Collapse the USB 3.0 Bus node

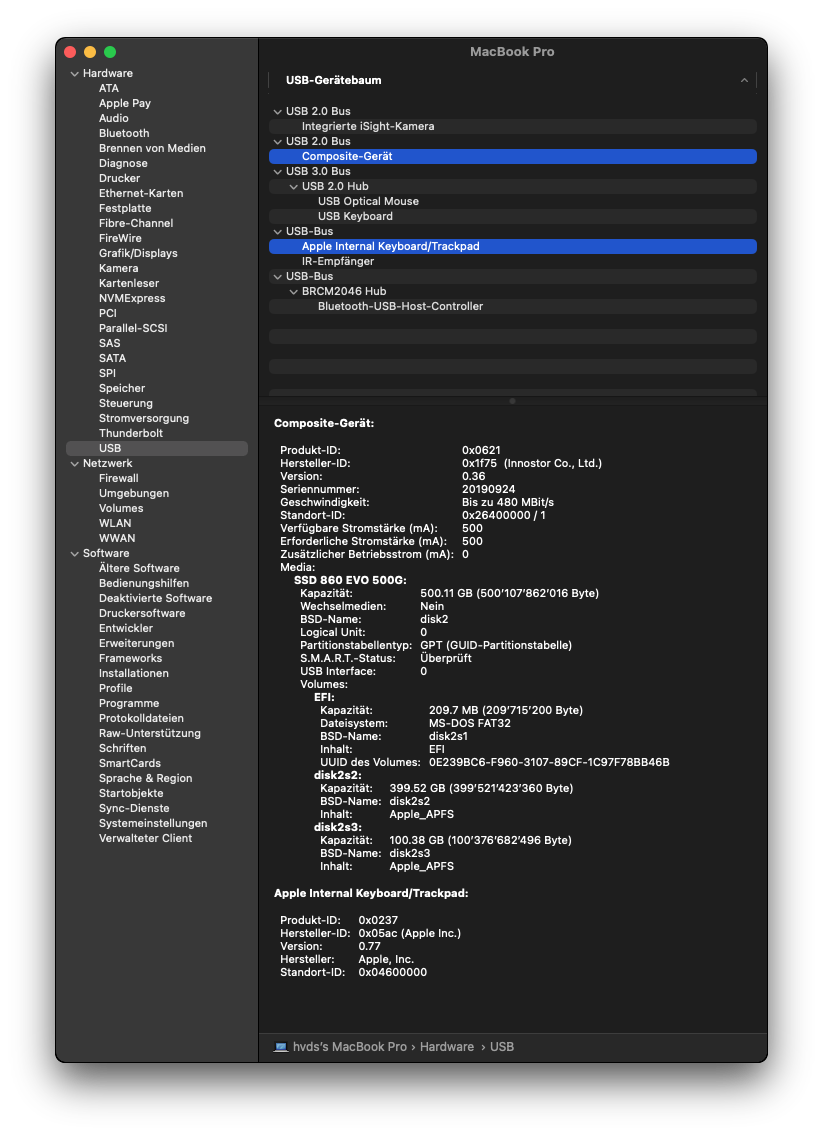(277, 171)
